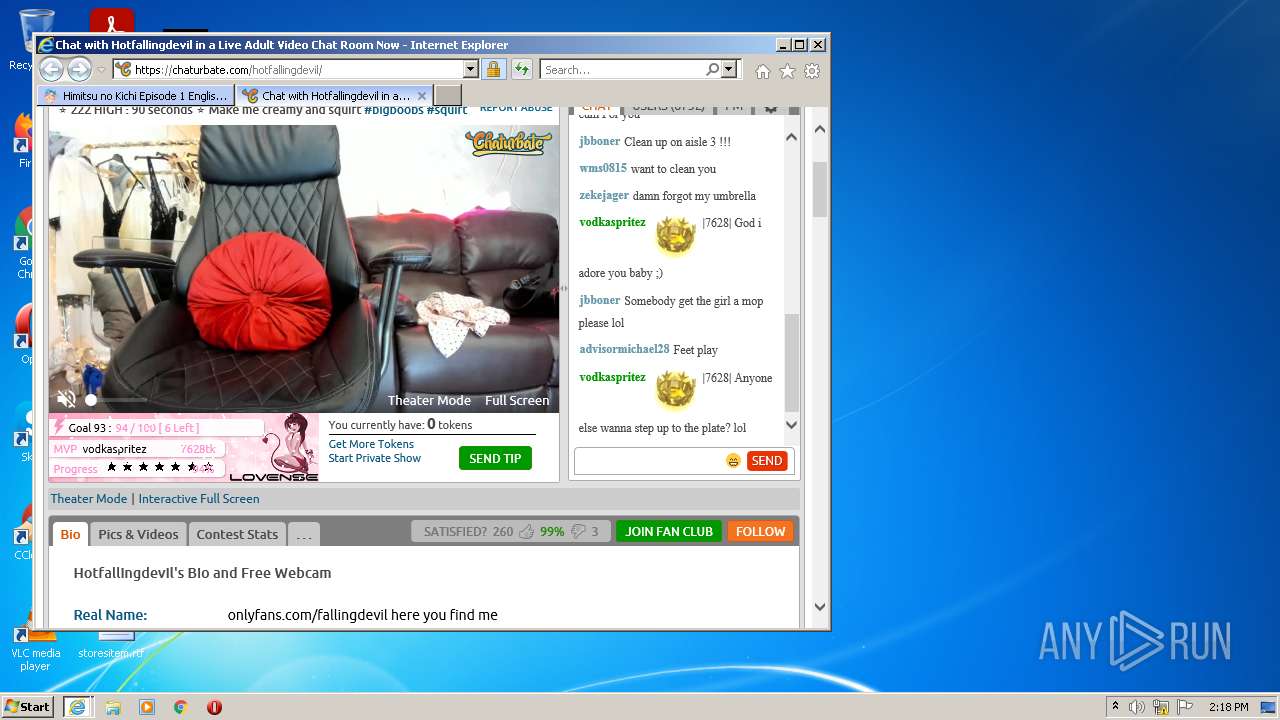Click the orange FOLLOW button
Screen dimensions: 1280x720
(760, 532)
